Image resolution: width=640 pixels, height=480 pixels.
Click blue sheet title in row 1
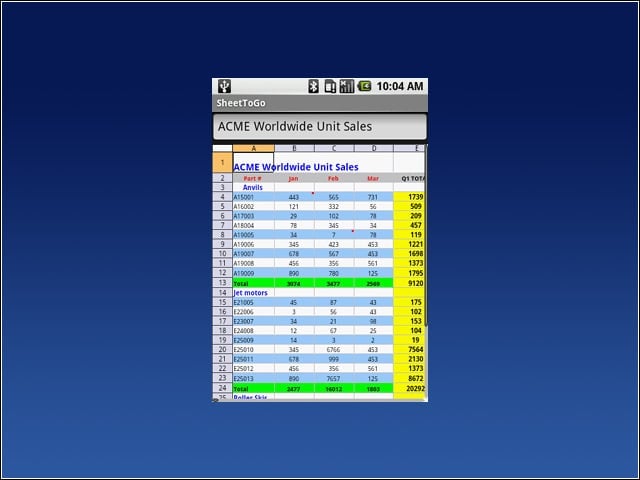pos(296,167)
